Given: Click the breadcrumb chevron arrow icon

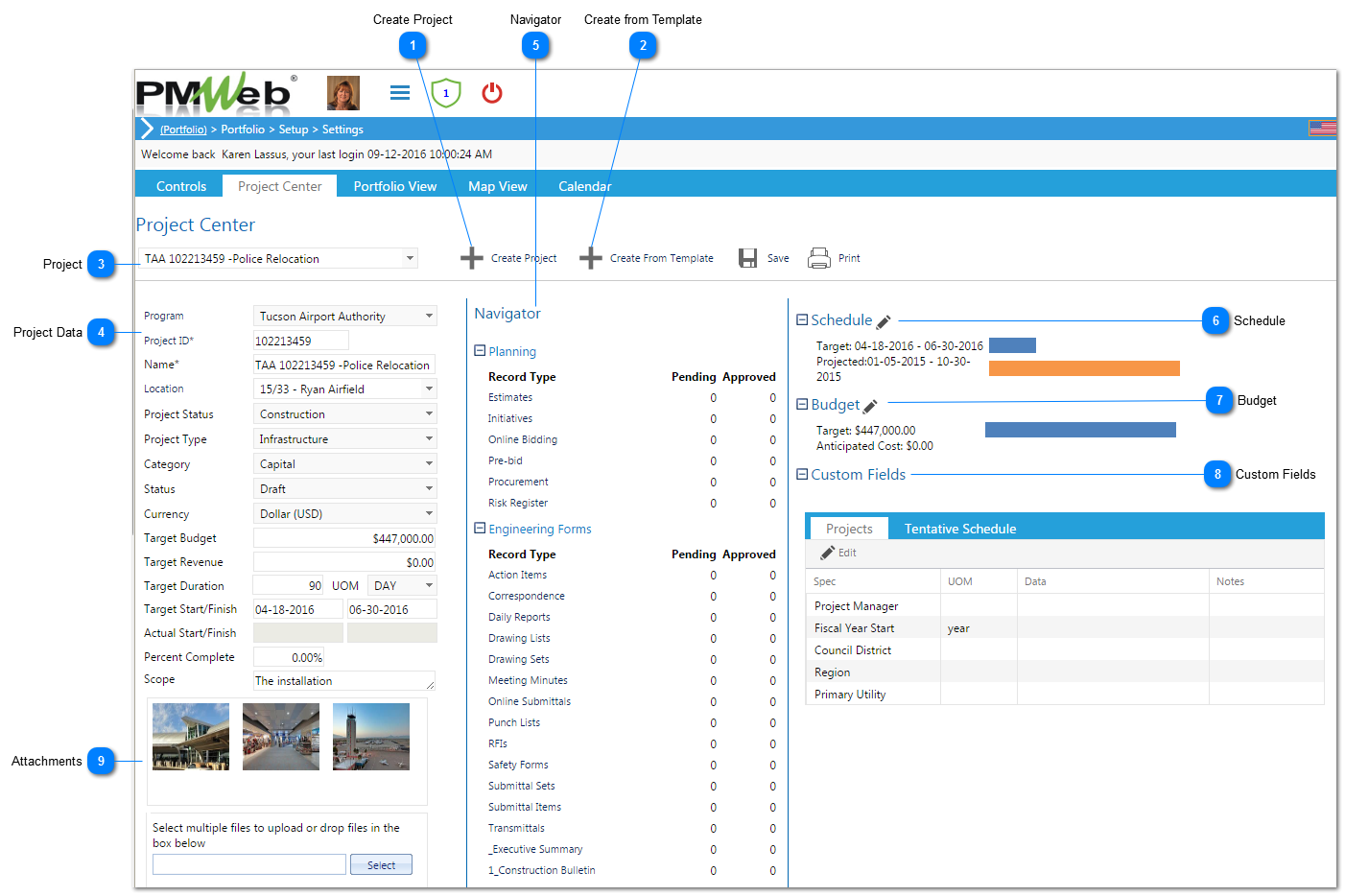Looking at the screenshot, I should (147, 129).
